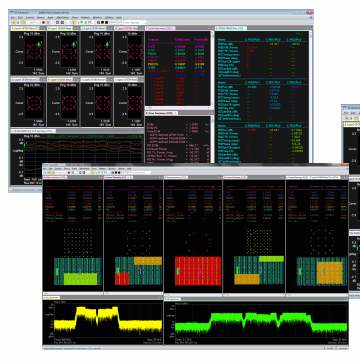Screen dimensions: 360x363
Task: Click the black color scheme toolbar icon
Action: coord(106,22)
